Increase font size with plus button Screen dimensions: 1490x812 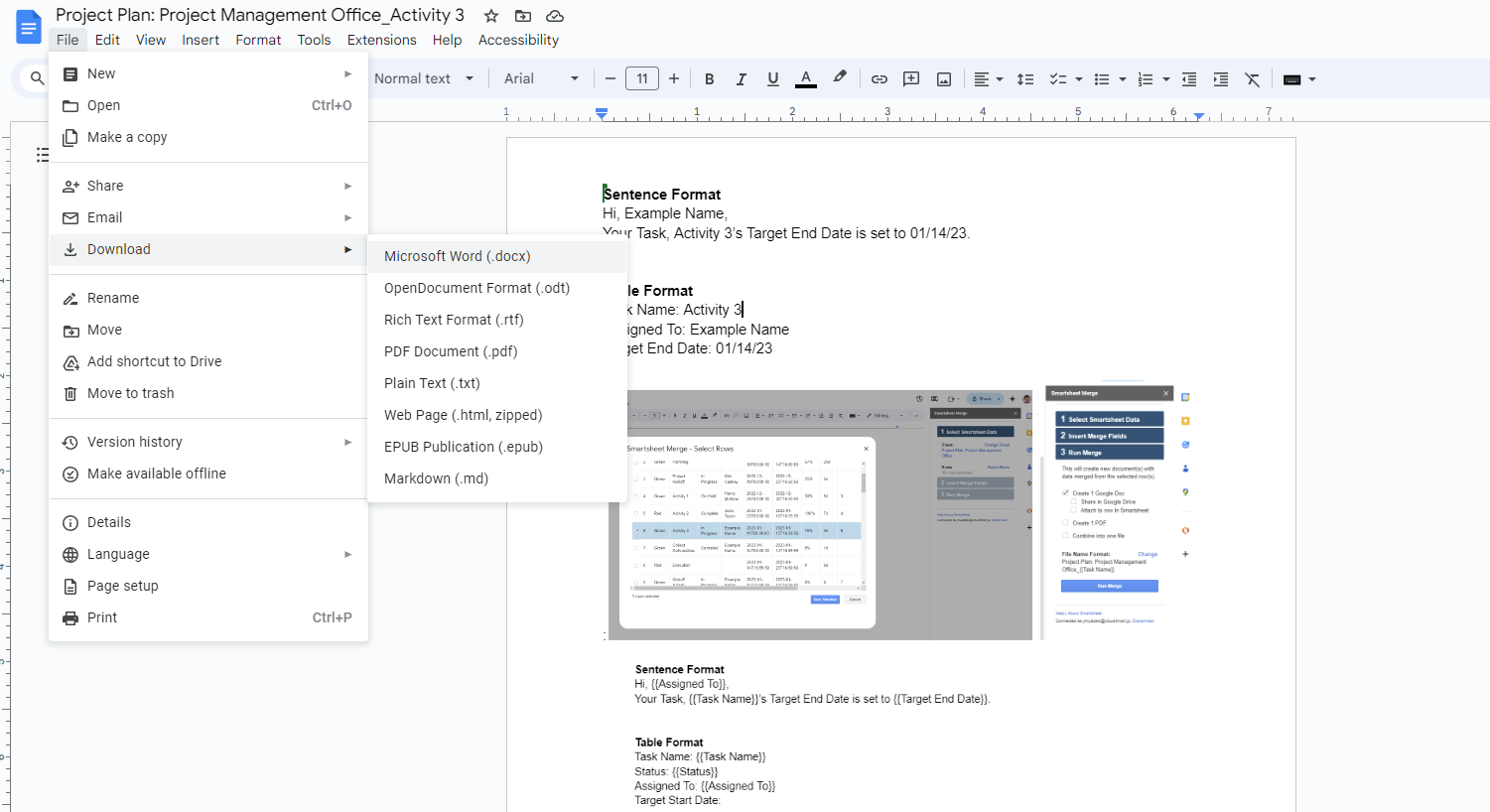(674, 79)
